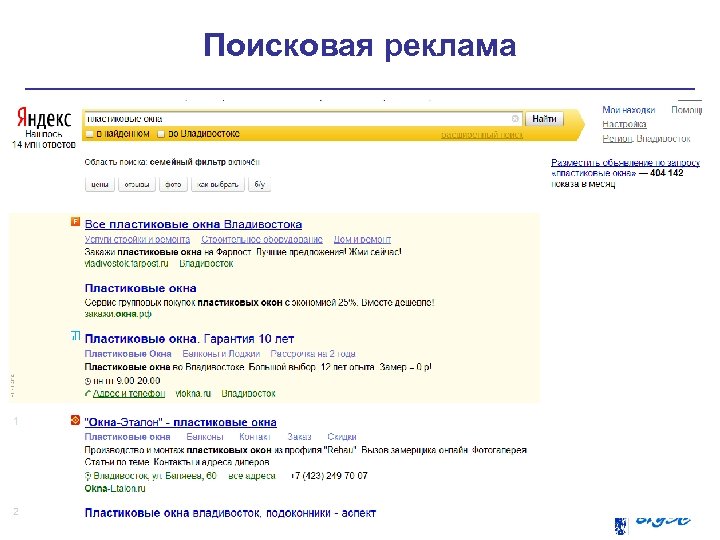
Task: Select the 'фото' suggestion chip
Action: coord(173,185)
